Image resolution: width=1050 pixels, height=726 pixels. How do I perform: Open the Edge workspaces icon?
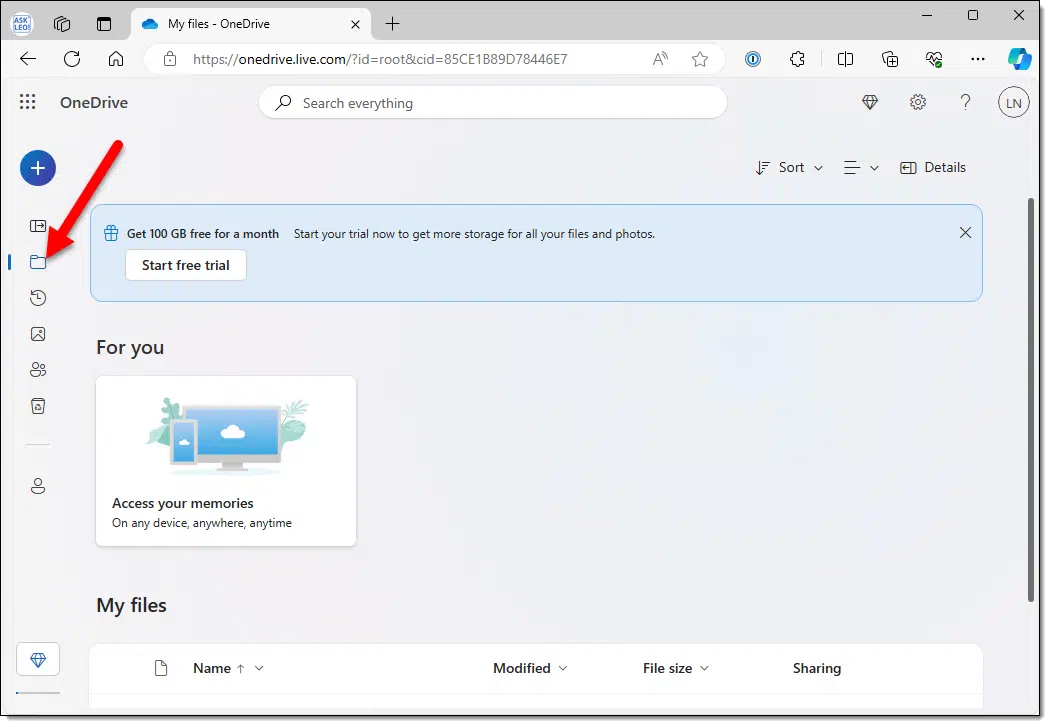[62, 23]
